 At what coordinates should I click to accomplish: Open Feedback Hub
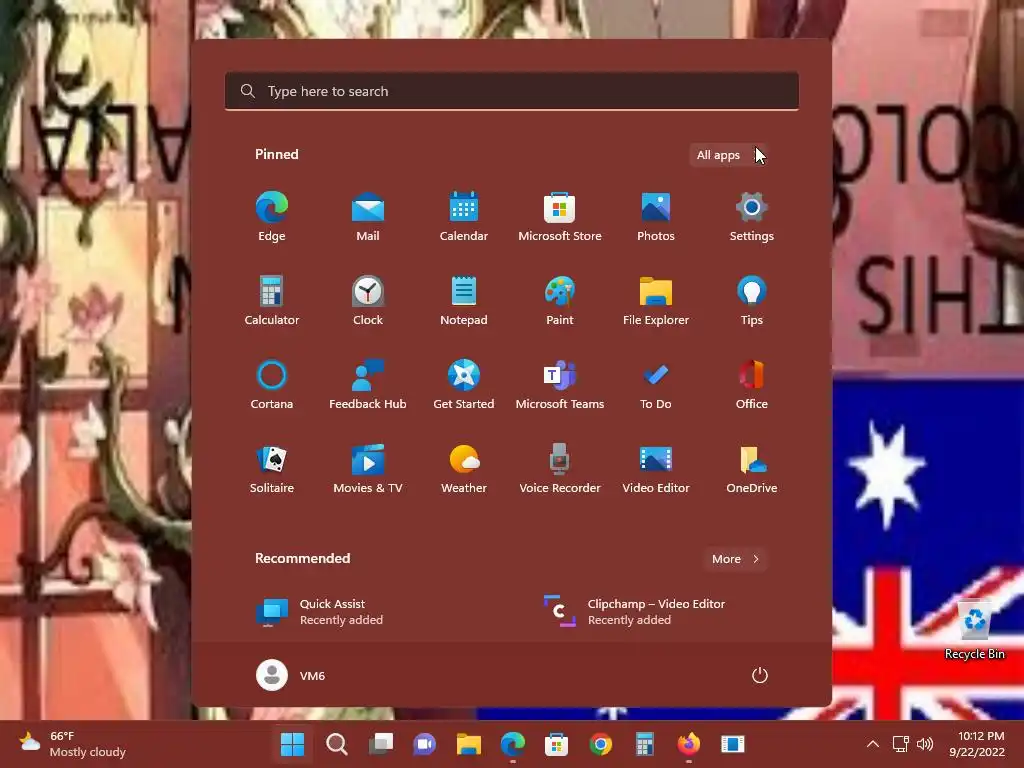pos(368,385)
